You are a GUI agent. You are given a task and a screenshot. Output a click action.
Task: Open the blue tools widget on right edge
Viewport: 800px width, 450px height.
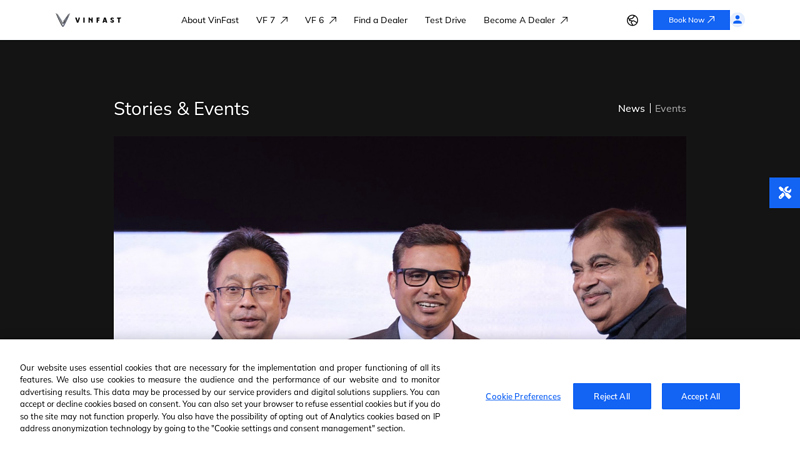(785, 193)
